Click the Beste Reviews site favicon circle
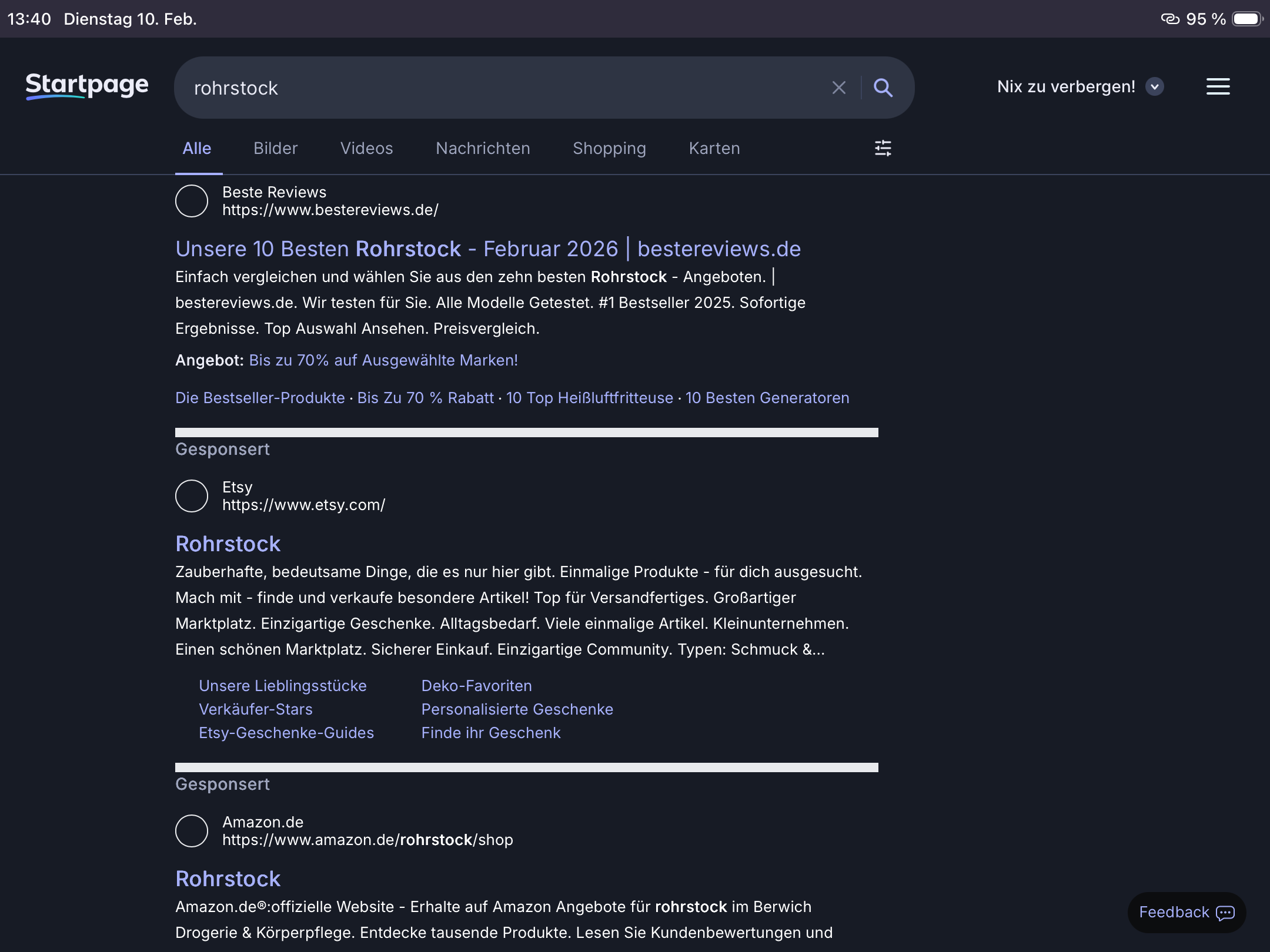This screenshot has height=952, width=1270. [192, 201]
